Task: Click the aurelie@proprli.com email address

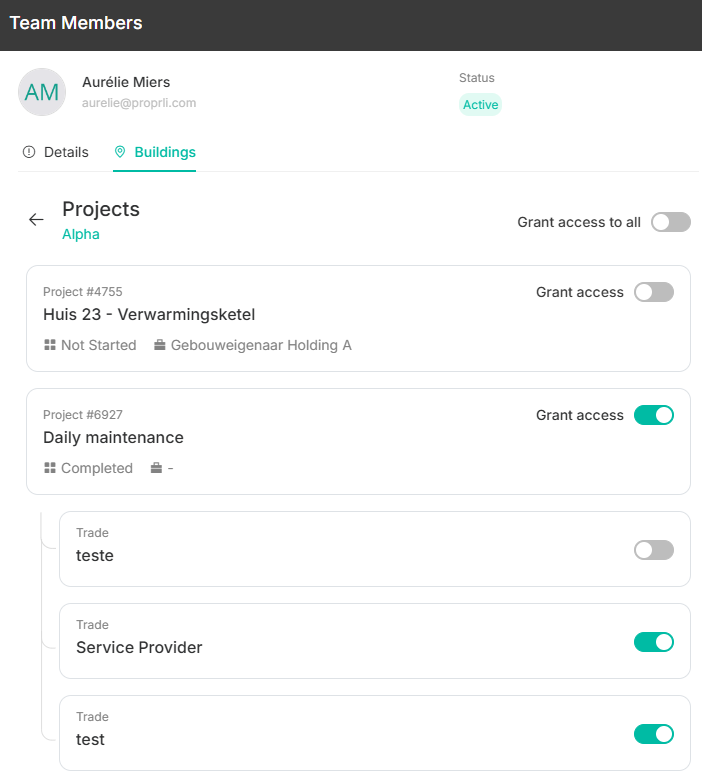Action: [139, 102]
